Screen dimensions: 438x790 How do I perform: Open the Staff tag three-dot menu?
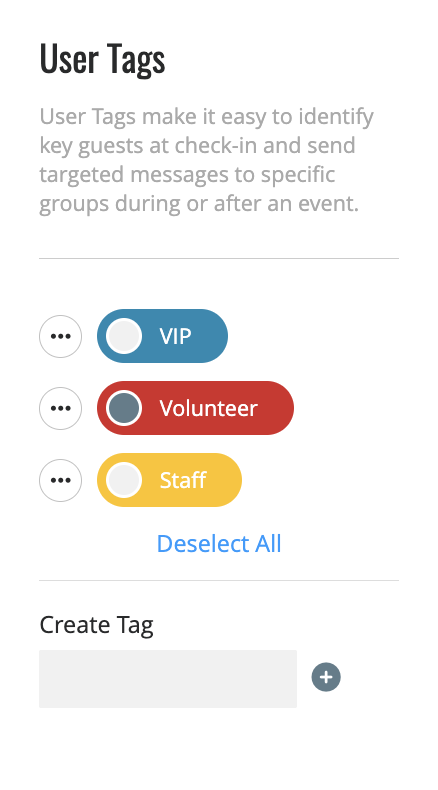tap(60, 480)
